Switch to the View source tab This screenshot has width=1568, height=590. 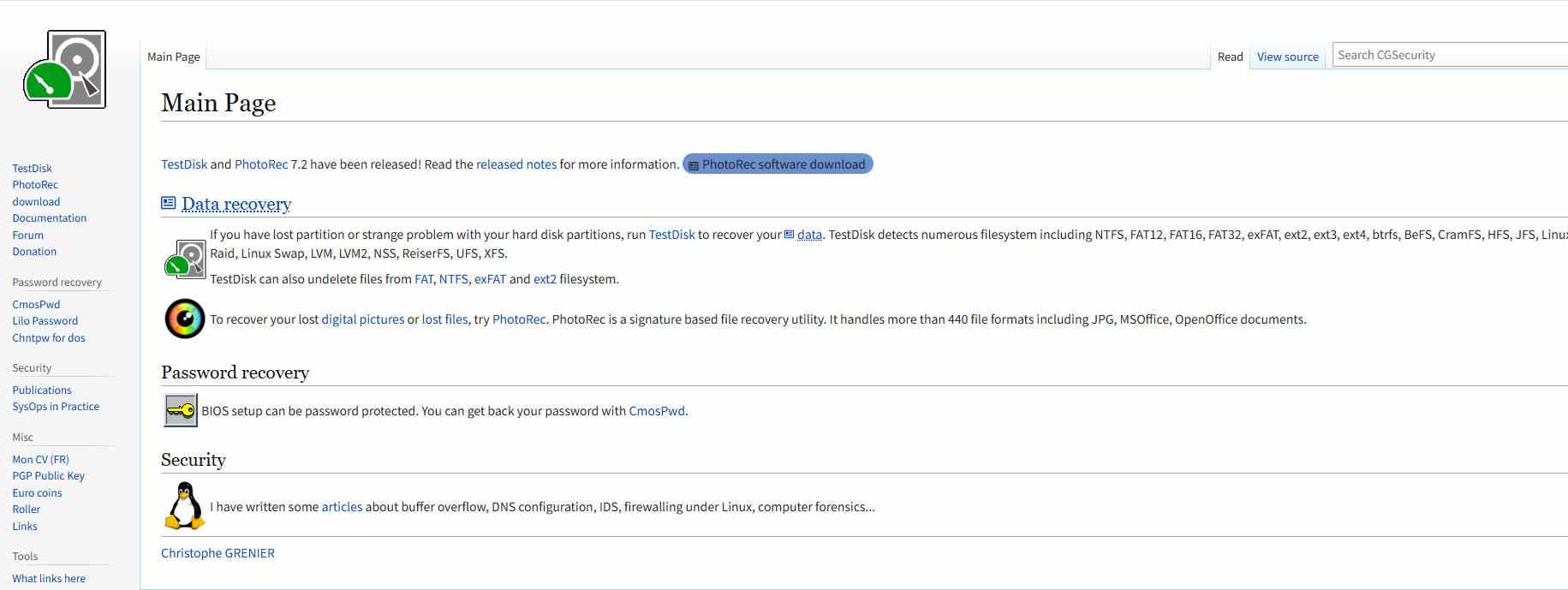1288,57
